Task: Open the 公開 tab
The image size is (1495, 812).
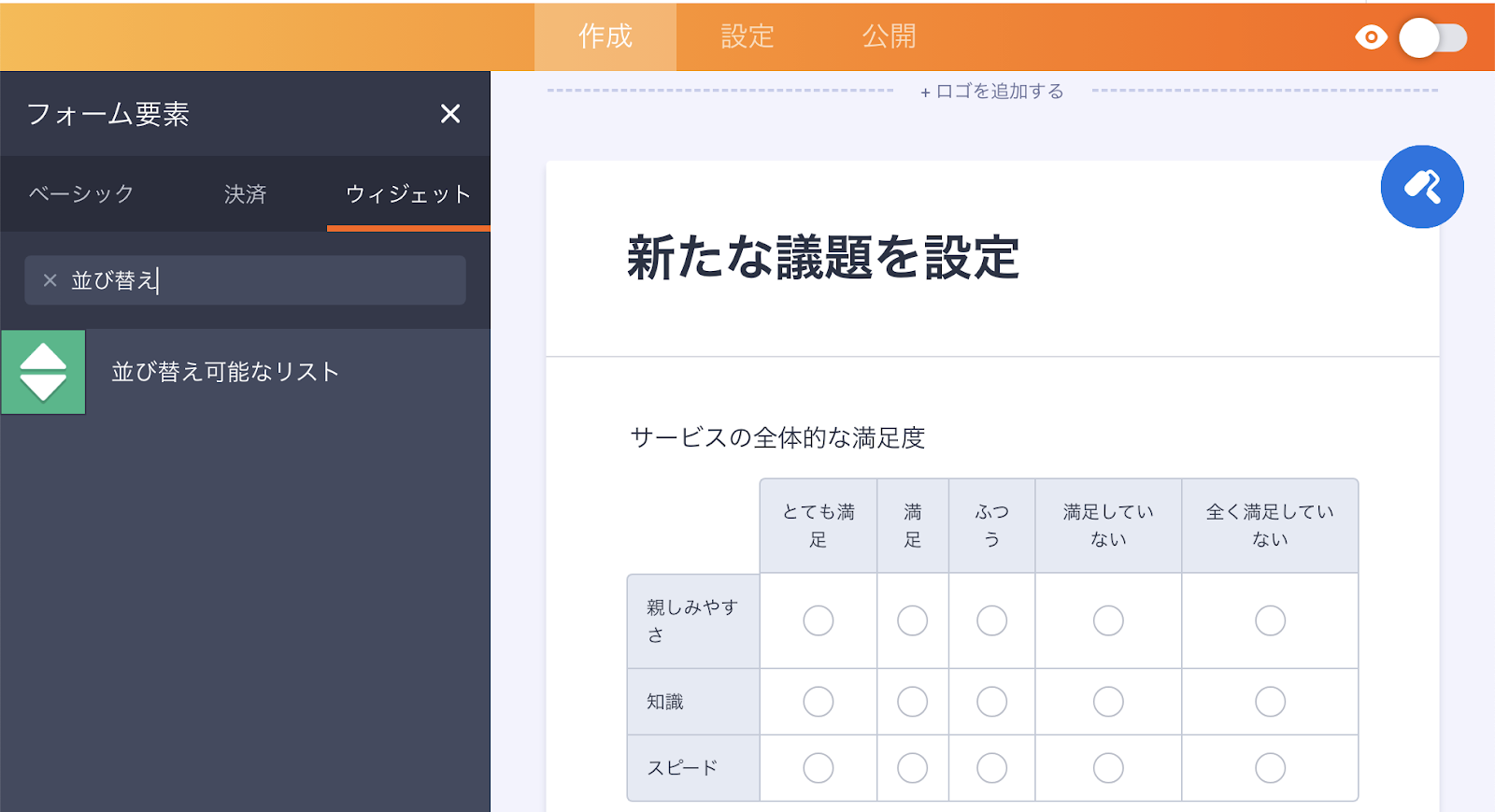Action: tap(889, 36)
